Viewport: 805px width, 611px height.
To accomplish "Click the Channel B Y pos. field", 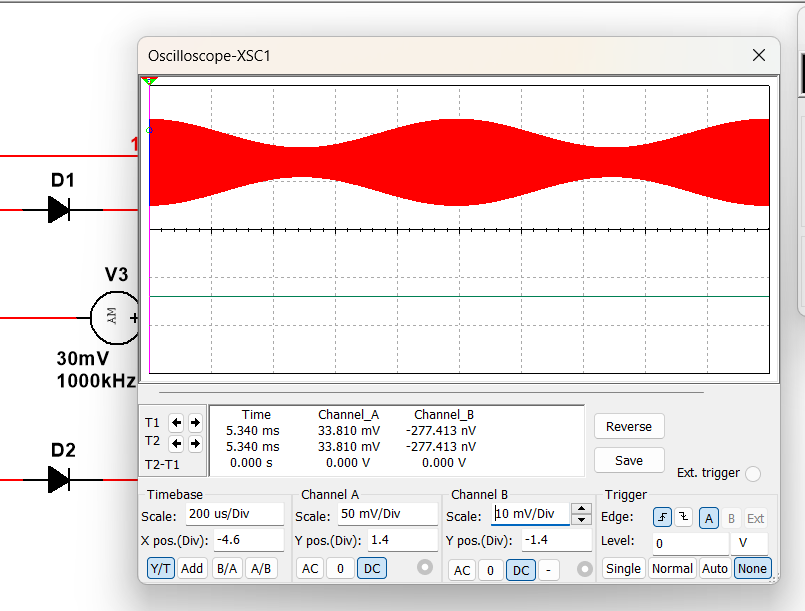I will click(x=557, y=540).
